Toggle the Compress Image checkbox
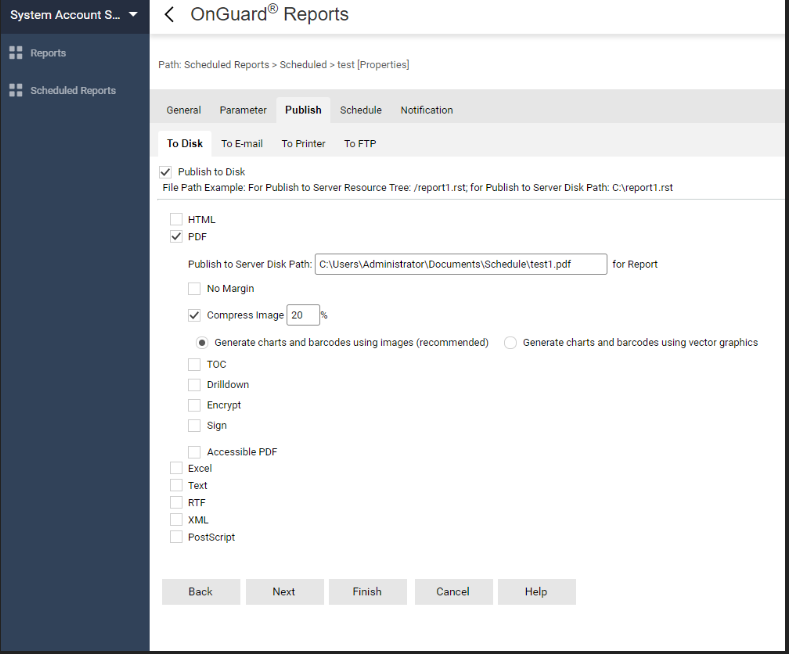The height and width of the screenshot is (654, 789). click(194, 315)
